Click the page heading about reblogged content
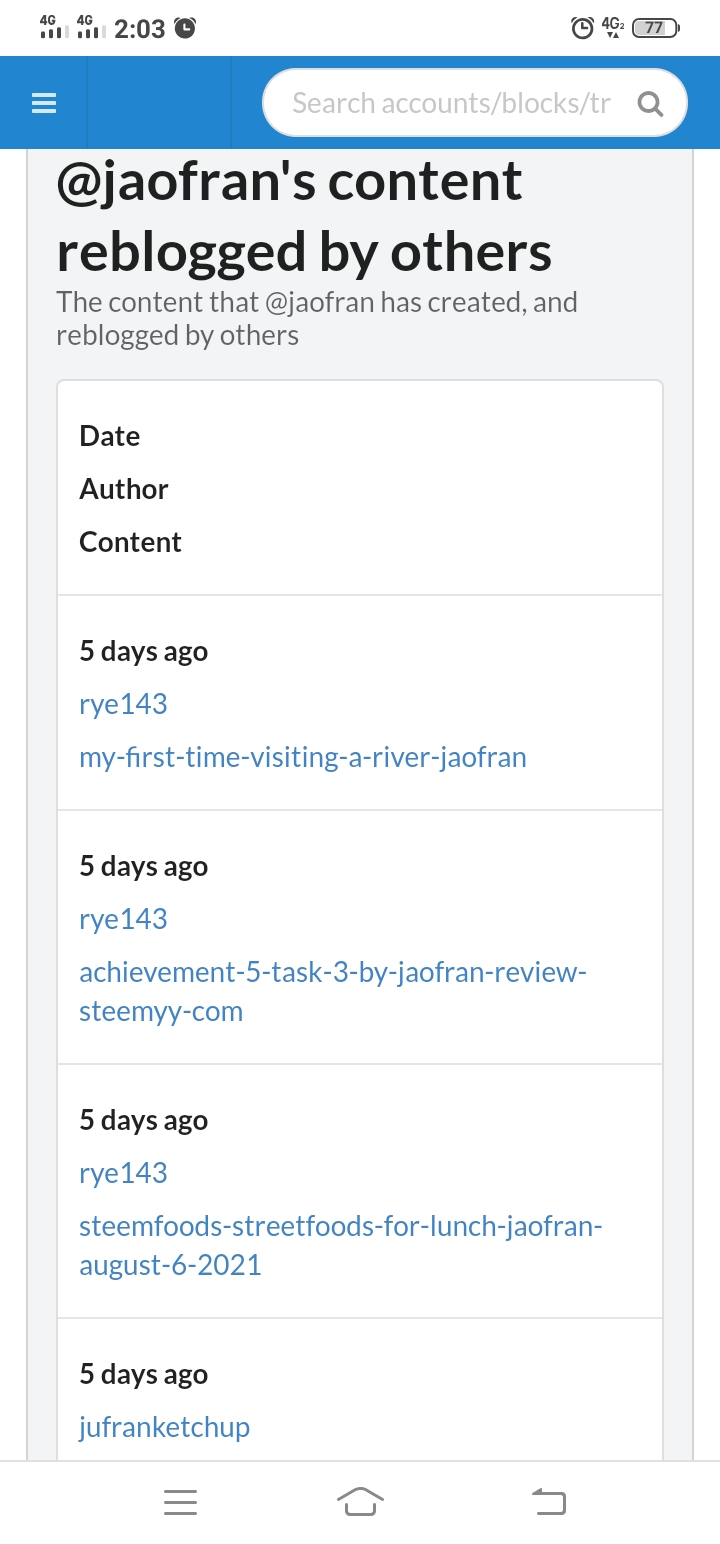Screen dimensions: 720x1544 point(304,217)
